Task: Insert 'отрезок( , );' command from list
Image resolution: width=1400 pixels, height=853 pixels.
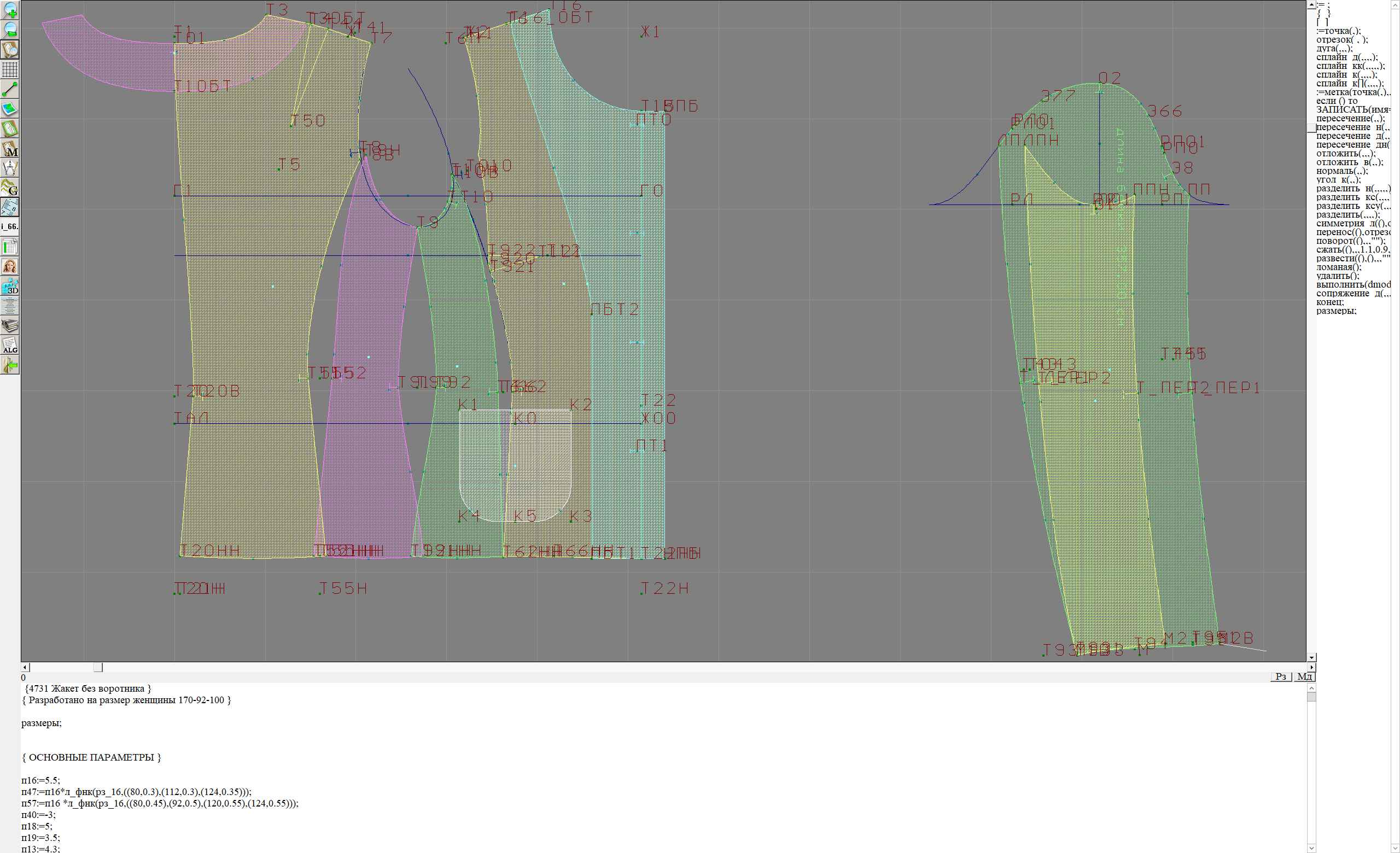Action: 1341,40
